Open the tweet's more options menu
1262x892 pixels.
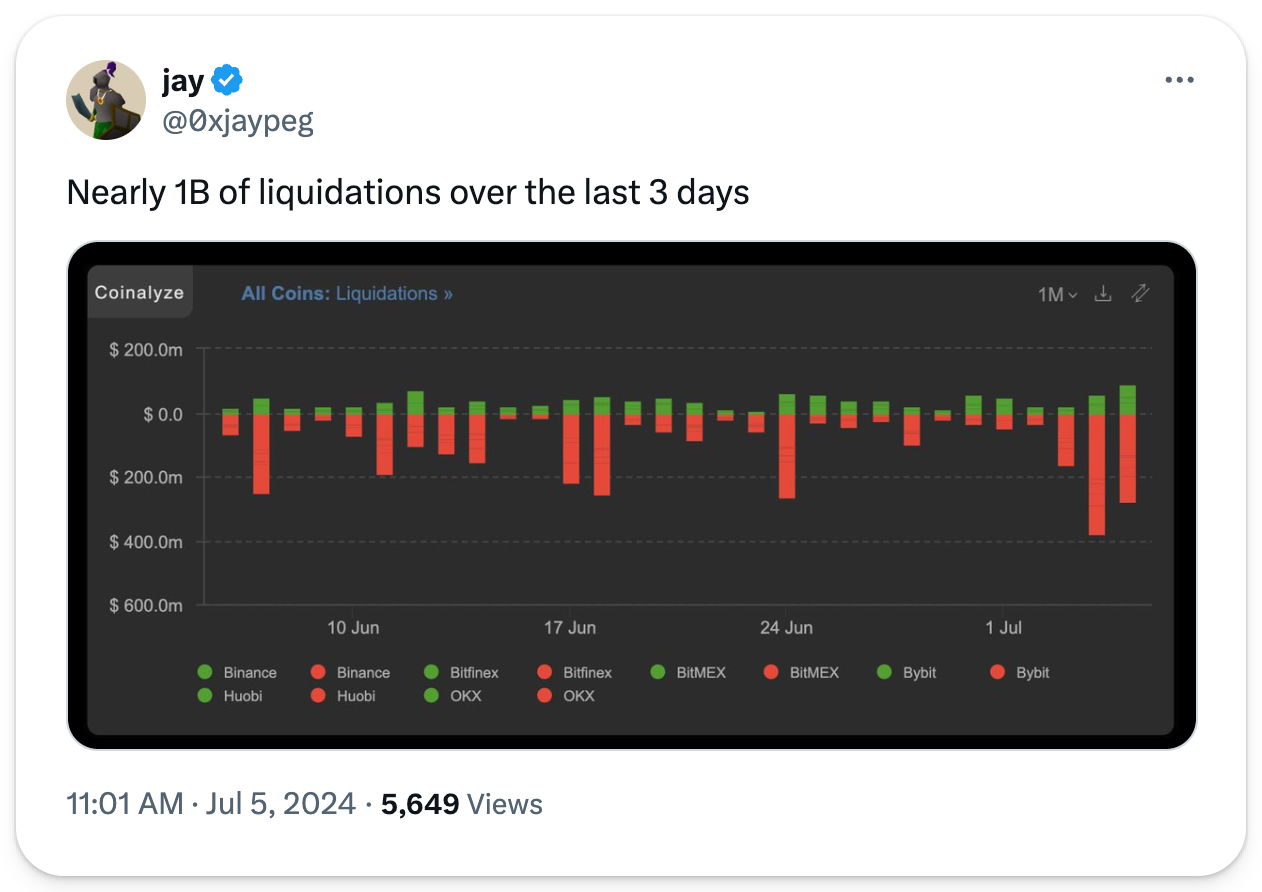click(x=1180, y=80)
